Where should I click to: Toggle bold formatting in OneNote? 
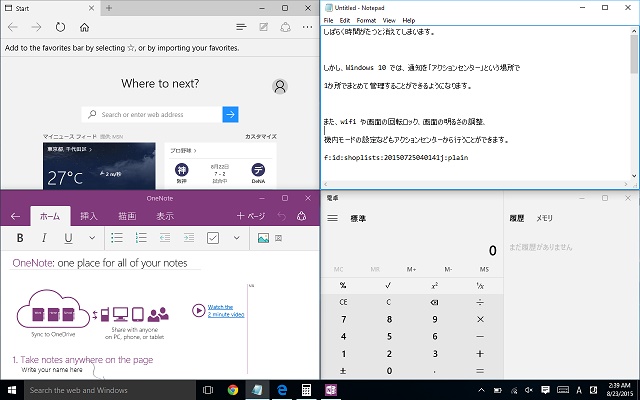tap(20, 238)
